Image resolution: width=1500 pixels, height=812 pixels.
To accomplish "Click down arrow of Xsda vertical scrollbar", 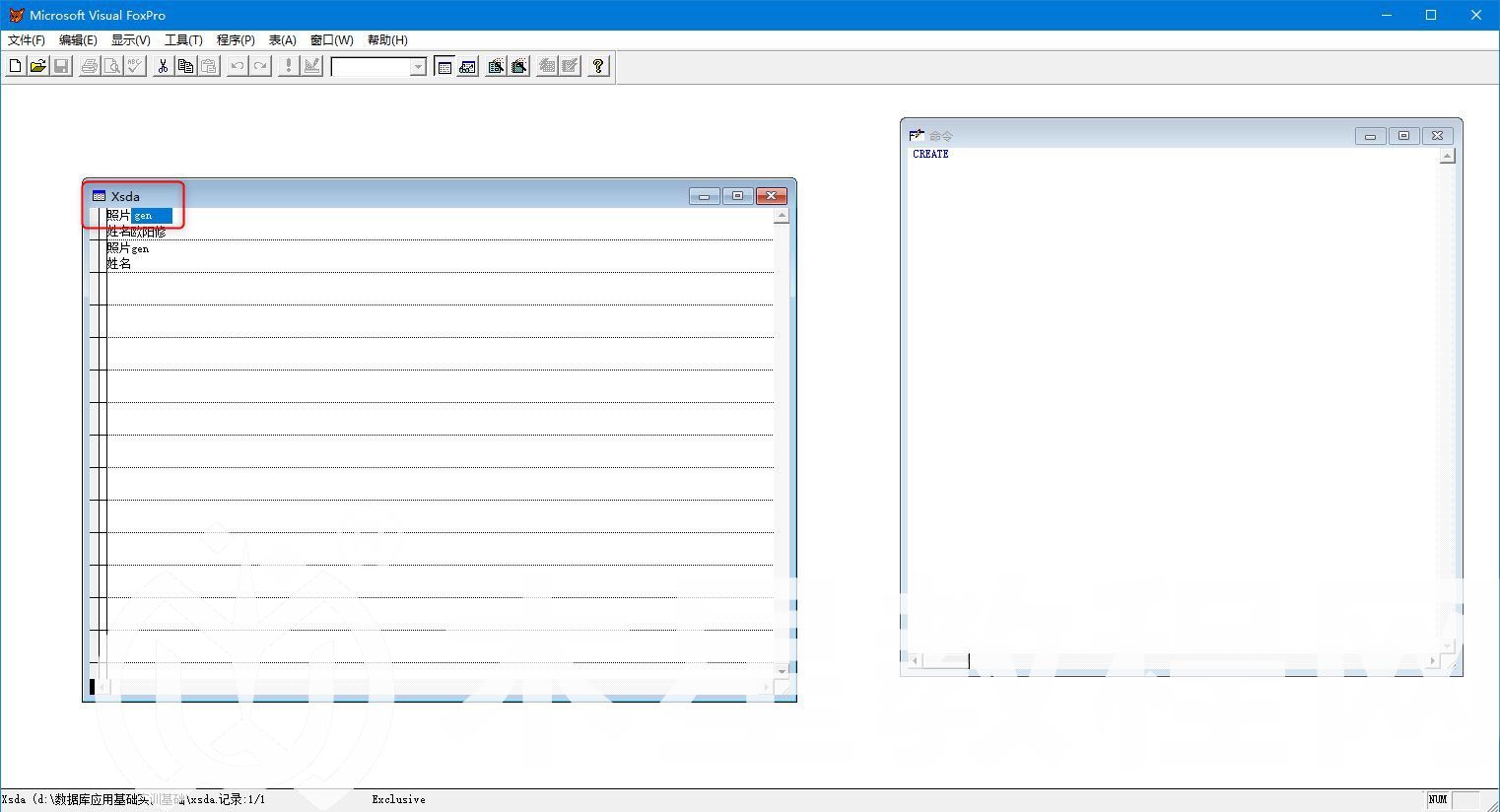I will pos(782,671).
